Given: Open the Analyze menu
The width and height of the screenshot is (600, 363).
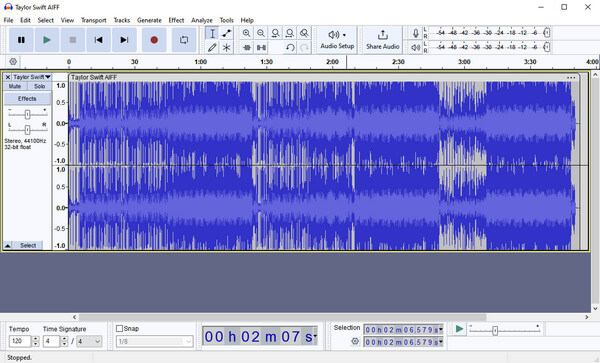Looking at the screenshot, I should (202, 20).
